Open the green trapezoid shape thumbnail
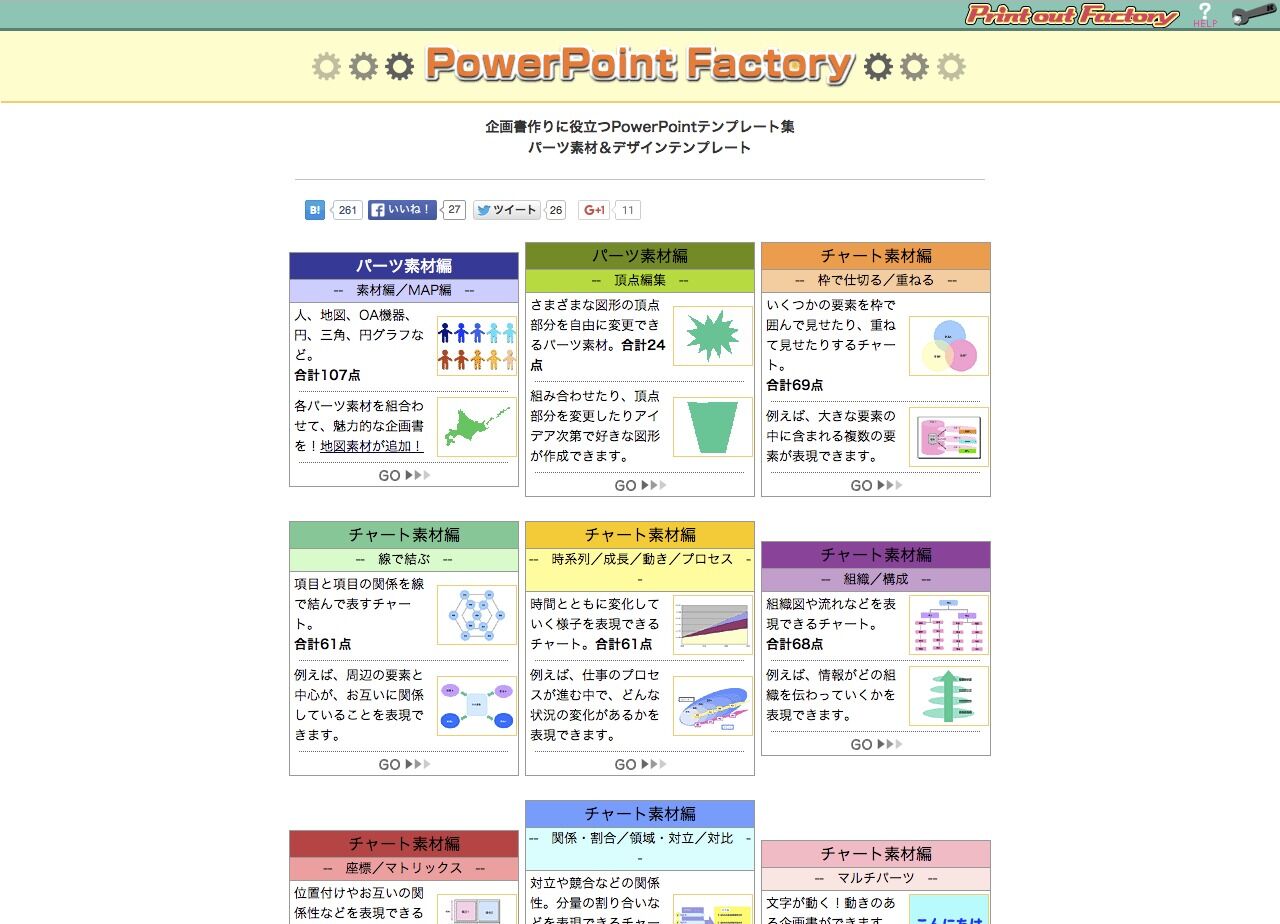 click(713, 427)
